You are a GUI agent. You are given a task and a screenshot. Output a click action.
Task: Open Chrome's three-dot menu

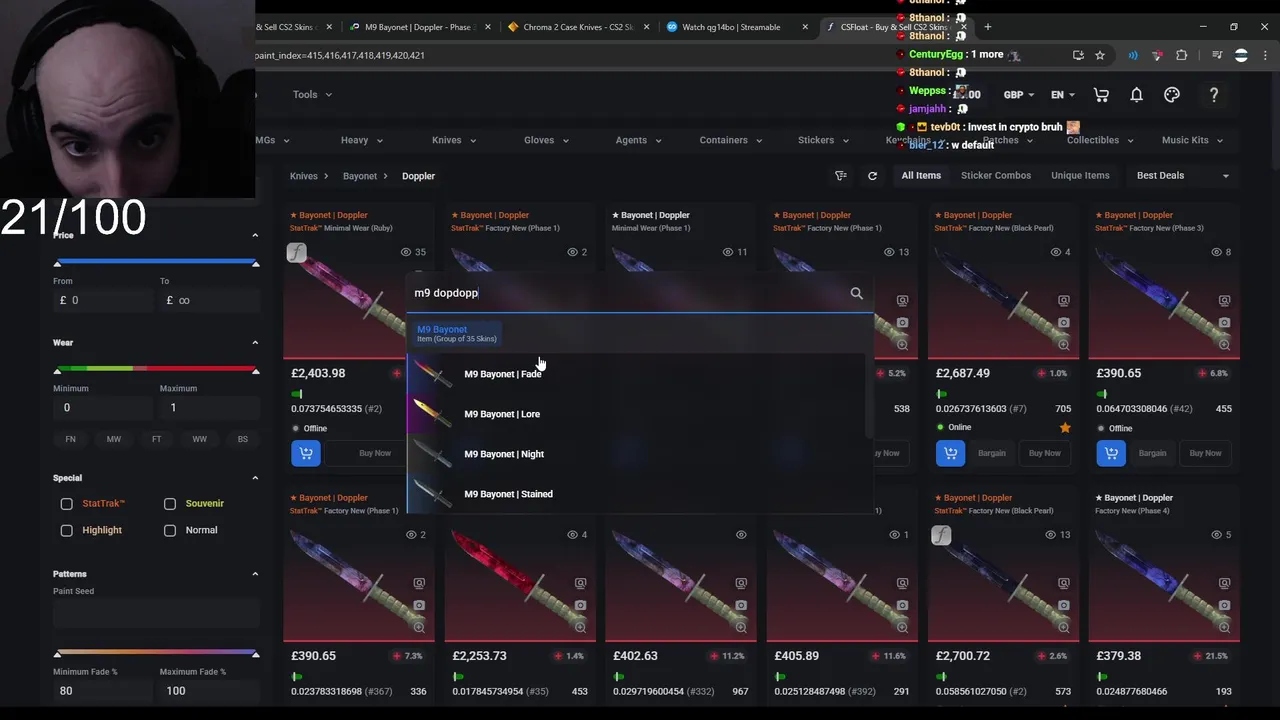[1267, 55]
